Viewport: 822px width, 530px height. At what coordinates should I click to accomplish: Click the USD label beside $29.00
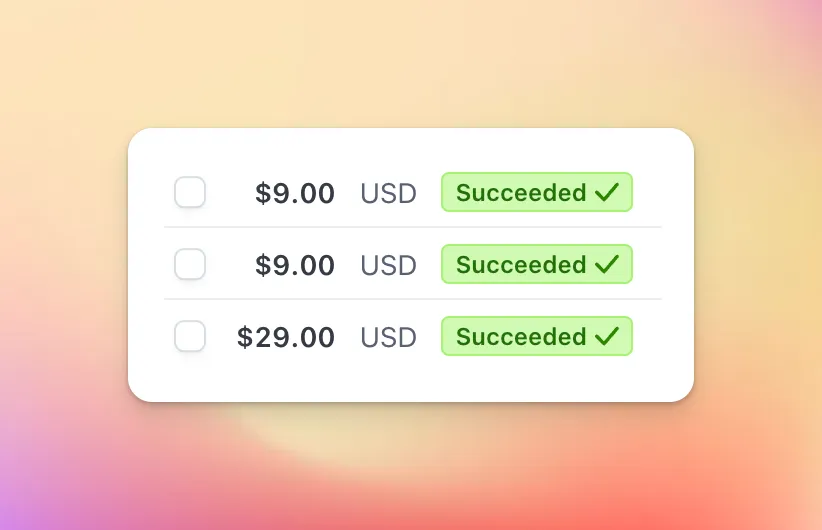tap(388, 337)
